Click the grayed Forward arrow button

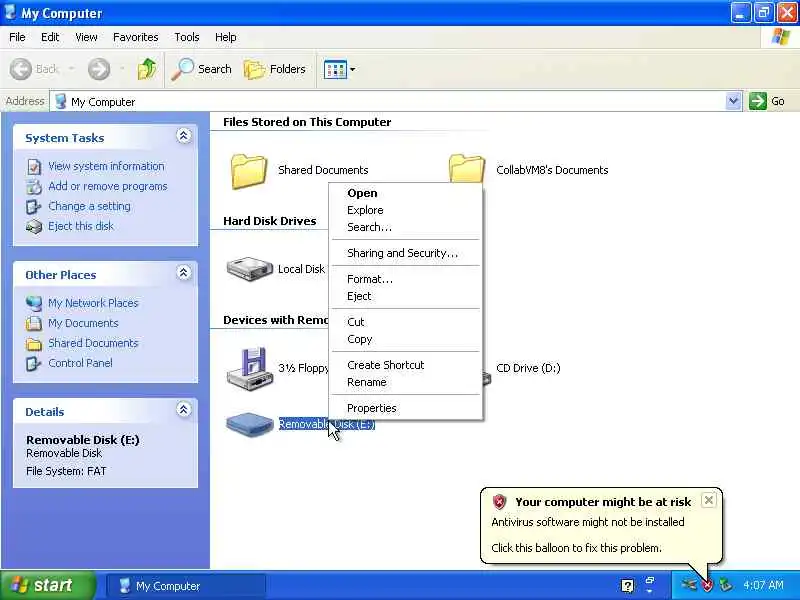[99, 69]
